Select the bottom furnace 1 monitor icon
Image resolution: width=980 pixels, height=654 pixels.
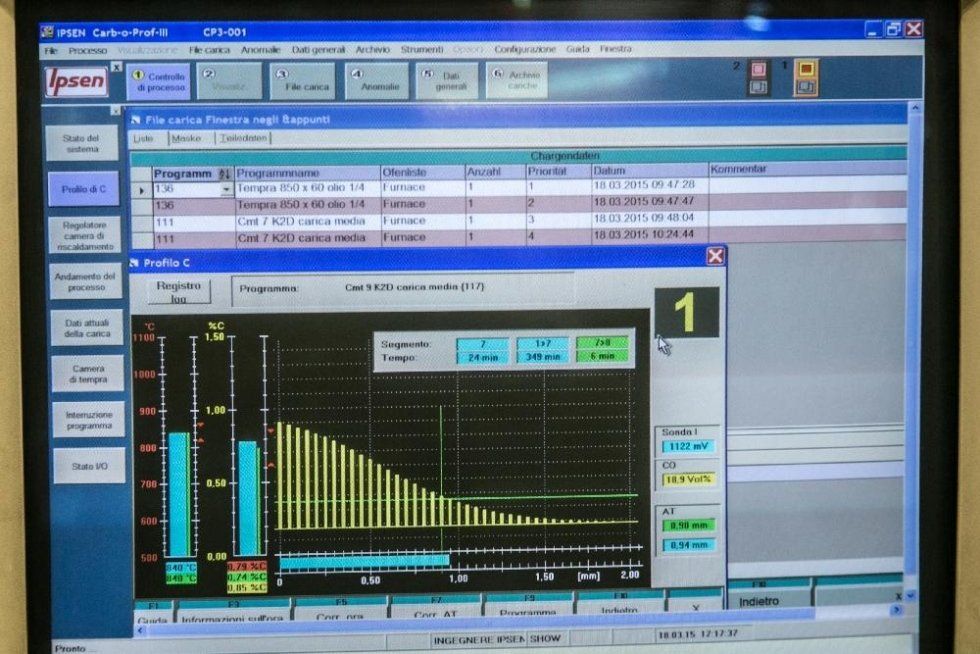pos(806,87)
